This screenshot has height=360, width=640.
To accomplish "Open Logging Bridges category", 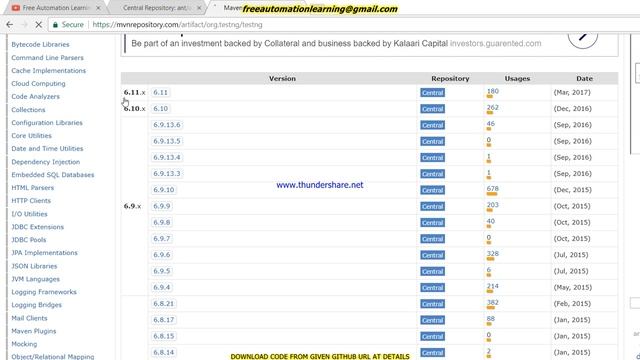I will coord(37,305).
